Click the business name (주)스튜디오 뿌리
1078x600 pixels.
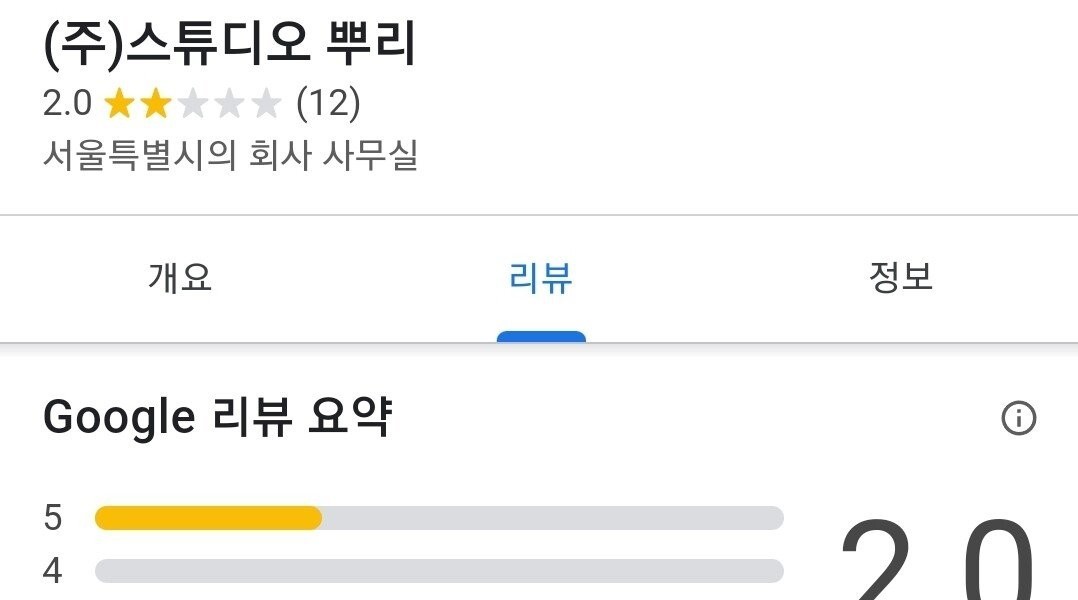click(x=230, y=44)
